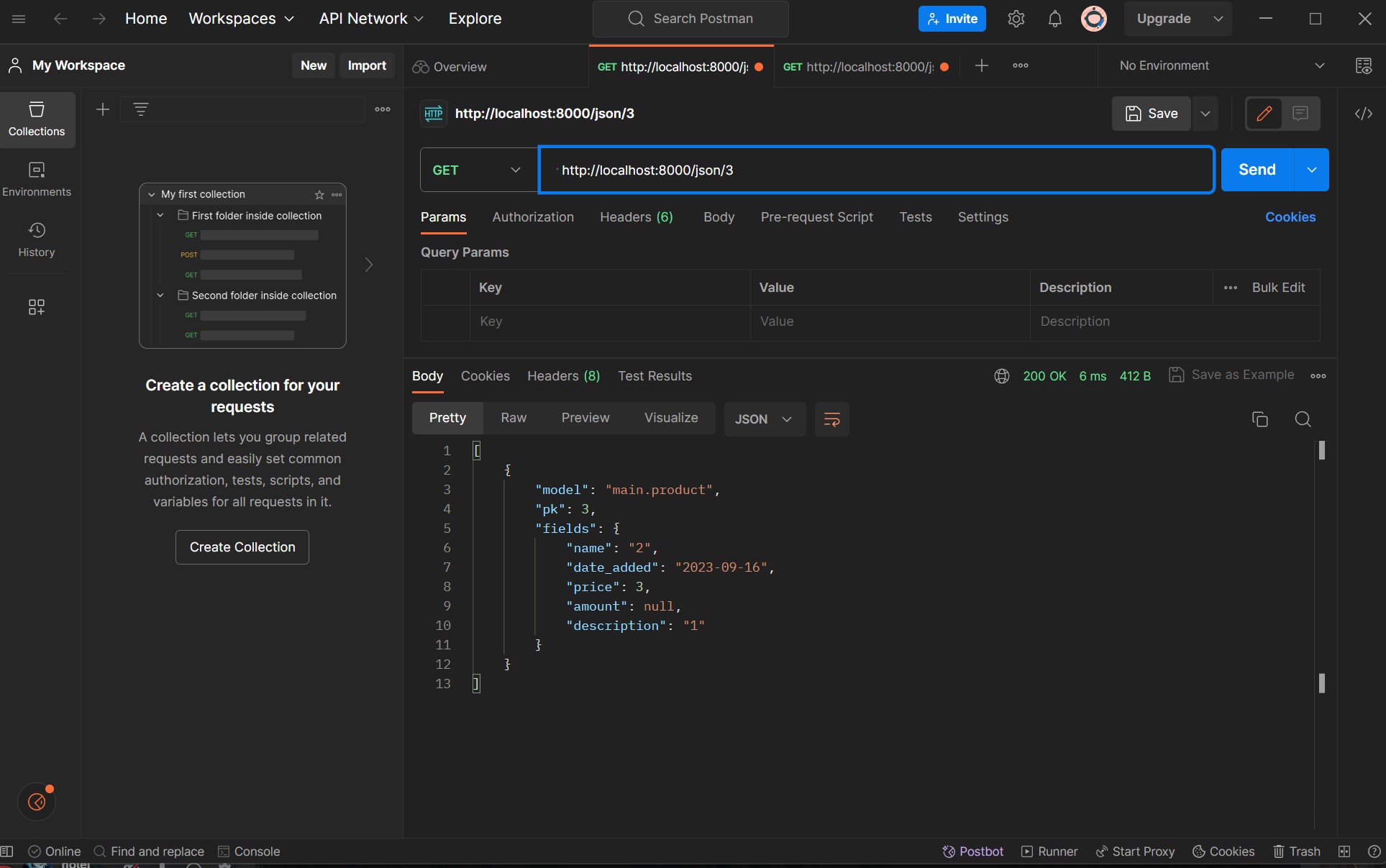Open Postbot in the status bar
The image size is (1386, 868).
972,851
